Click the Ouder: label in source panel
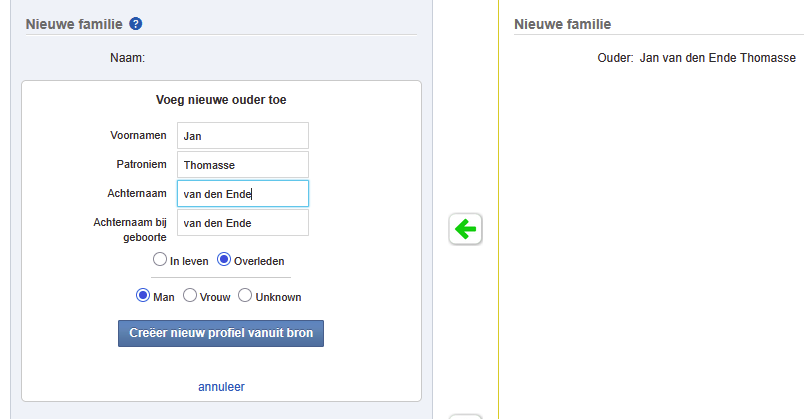Screen dimensions: 804x419 click(614, 58)
